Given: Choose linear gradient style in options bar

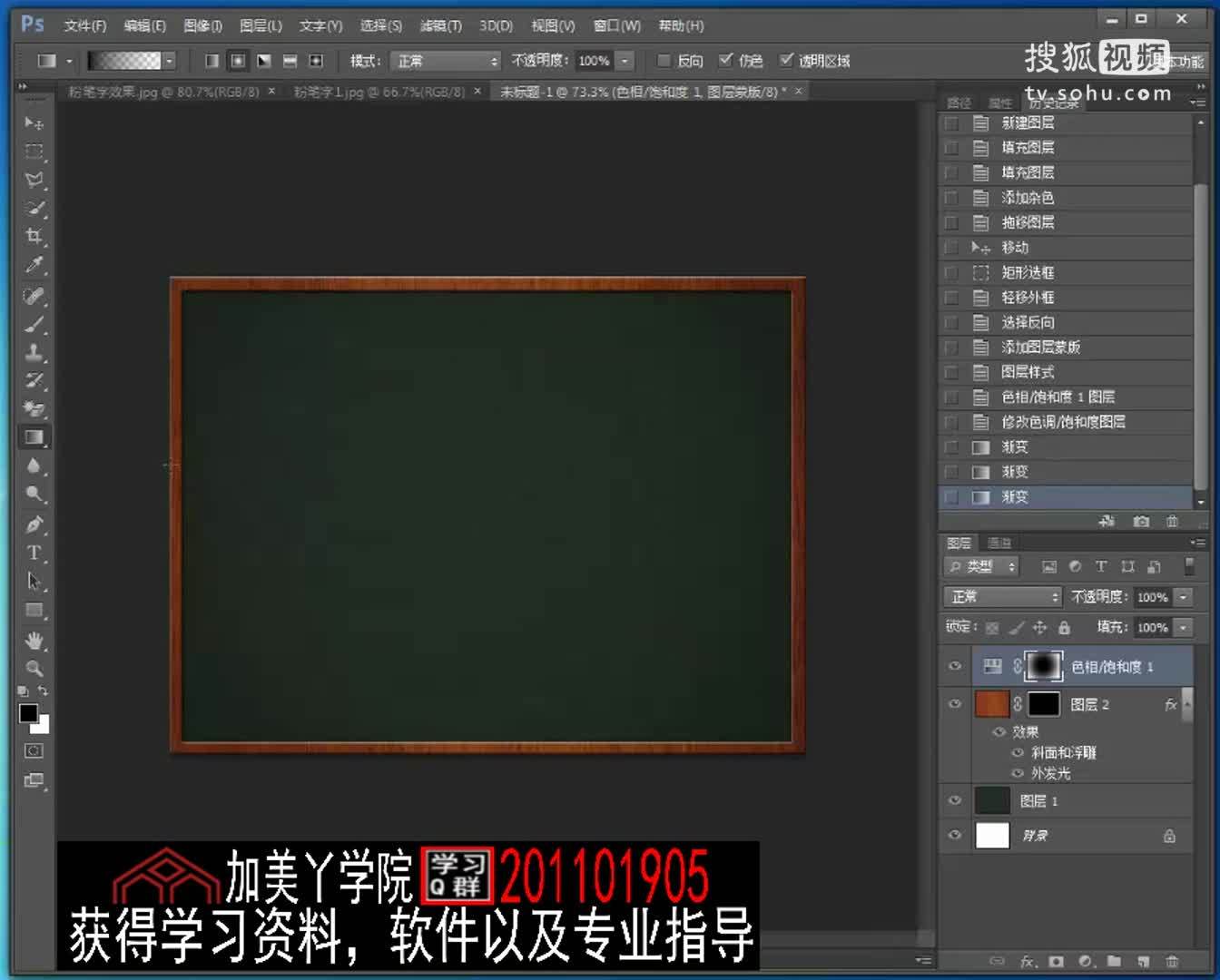Looking at the screenshot, I should 212,61.
